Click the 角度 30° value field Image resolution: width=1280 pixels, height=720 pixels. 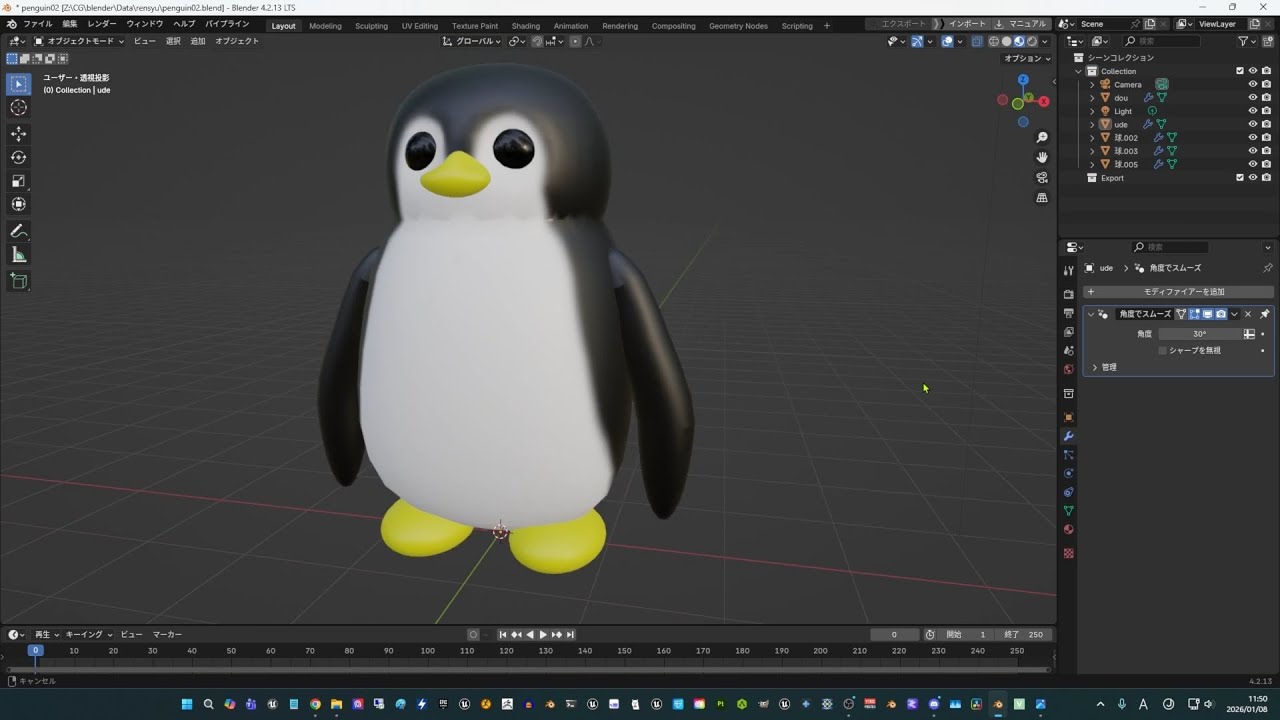1200,334
